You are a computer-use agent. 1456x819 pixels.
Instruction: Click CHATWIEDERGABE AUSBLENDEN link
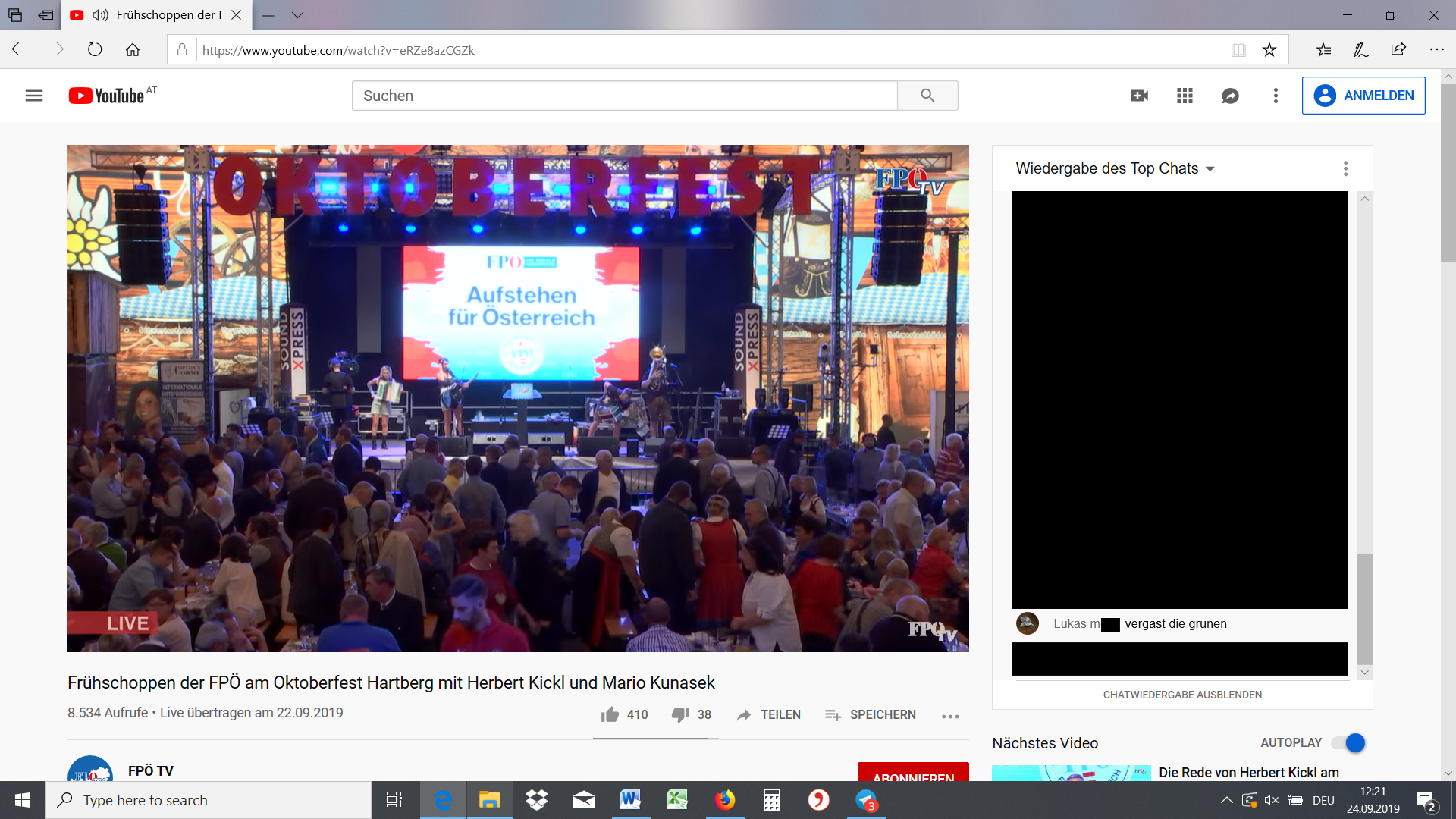point(1182,695)
